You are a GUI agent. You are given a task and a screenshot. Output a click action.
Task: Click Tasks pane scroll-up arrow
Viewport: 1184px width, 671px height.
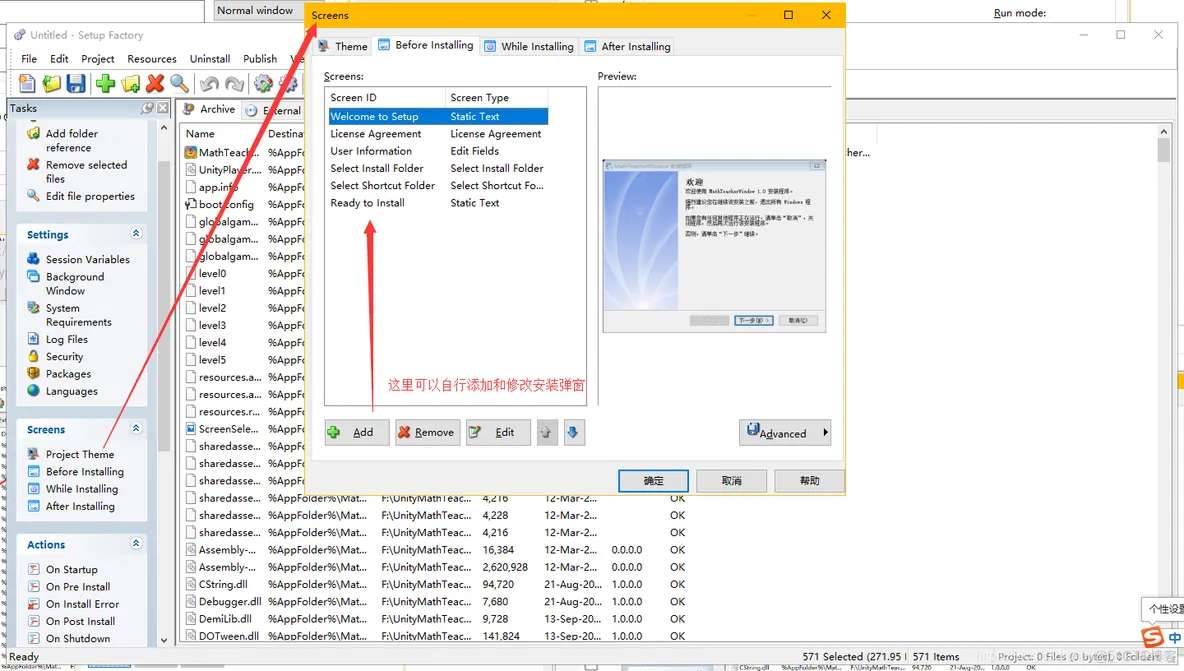(164, 128)
